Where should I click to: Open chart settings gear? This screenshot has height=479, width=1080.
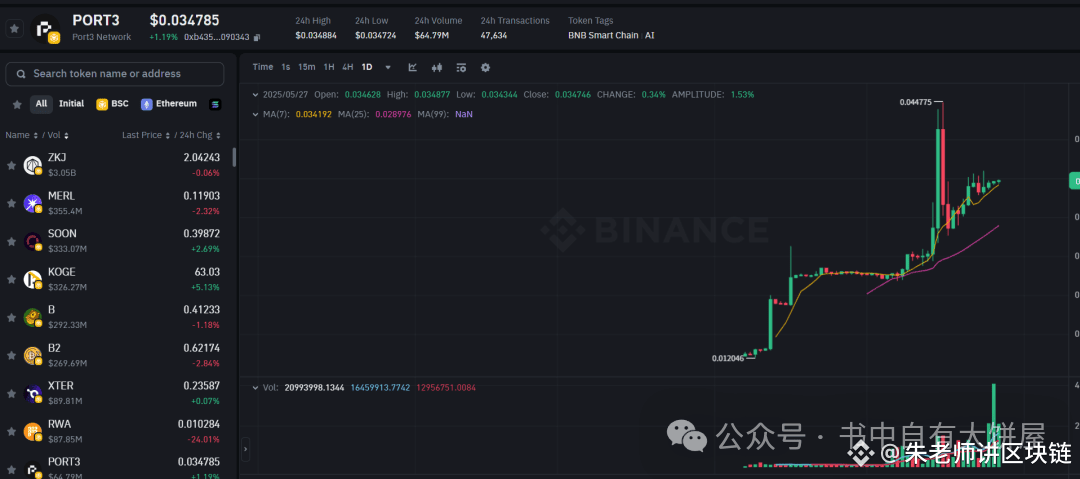pyautogui.click(x=485, y=68)
